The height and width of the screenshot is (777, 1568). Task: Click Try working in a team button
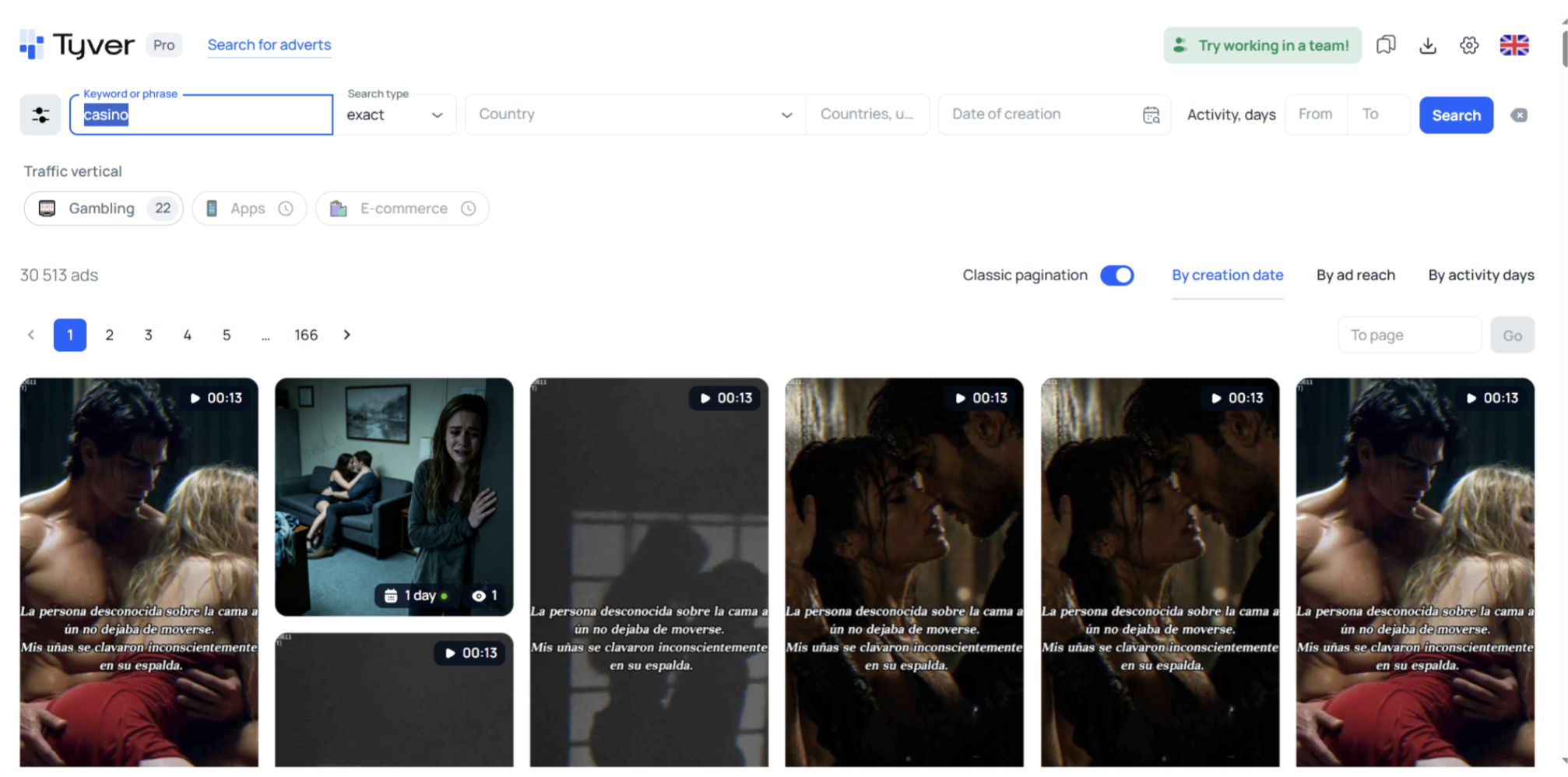pyautogui.click(x=1263, y=45)
